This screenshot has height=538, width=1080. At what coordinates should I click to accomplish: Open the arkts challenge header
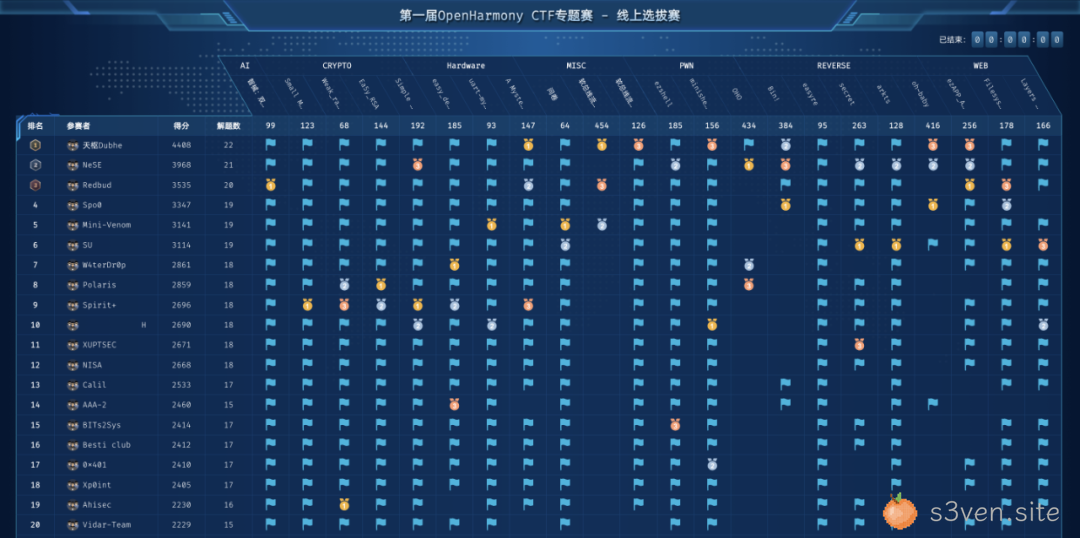click(x=883, y=94)
